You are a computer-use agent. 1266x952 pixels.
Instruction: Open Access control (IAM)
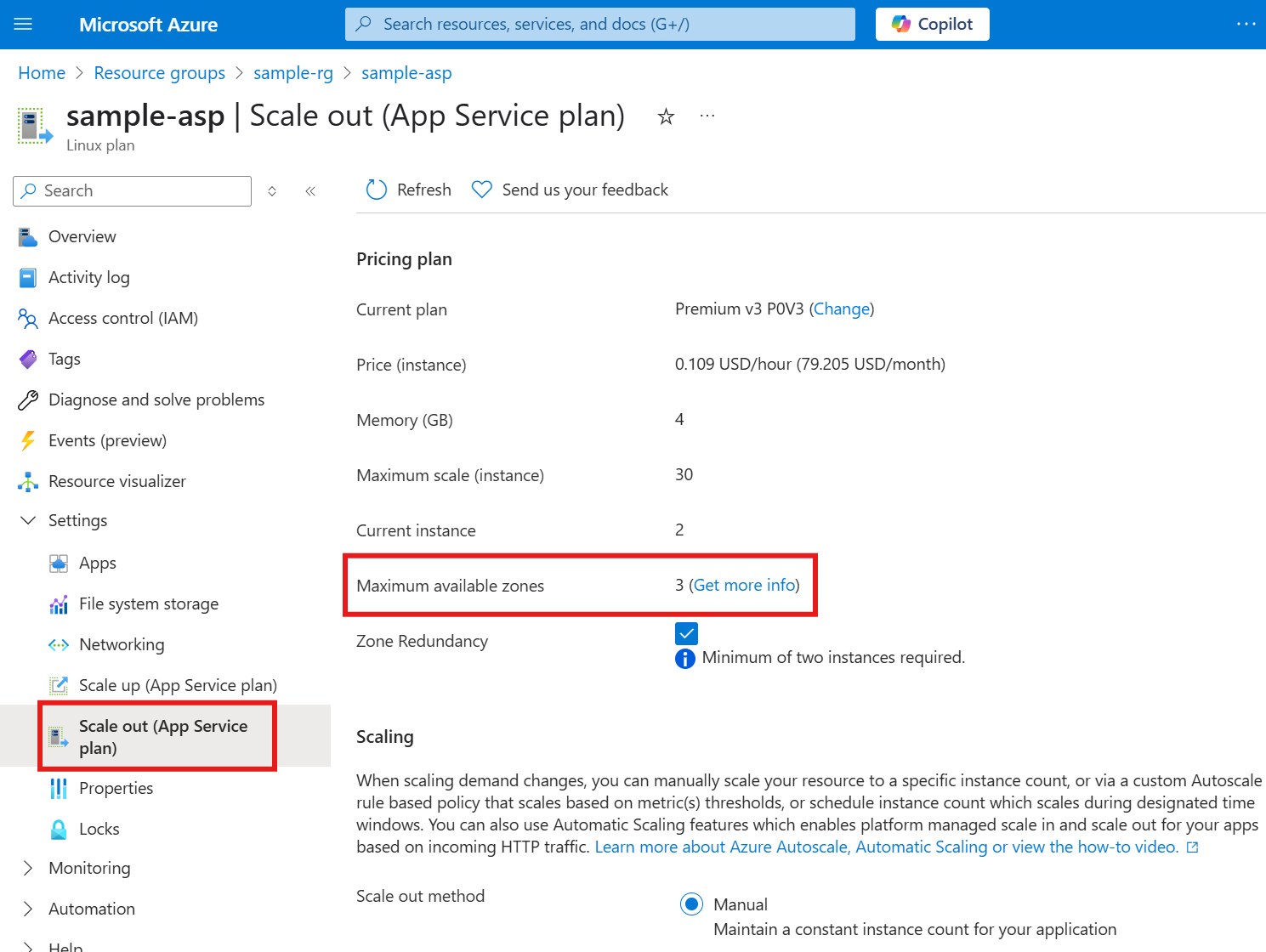coord(123,318)
